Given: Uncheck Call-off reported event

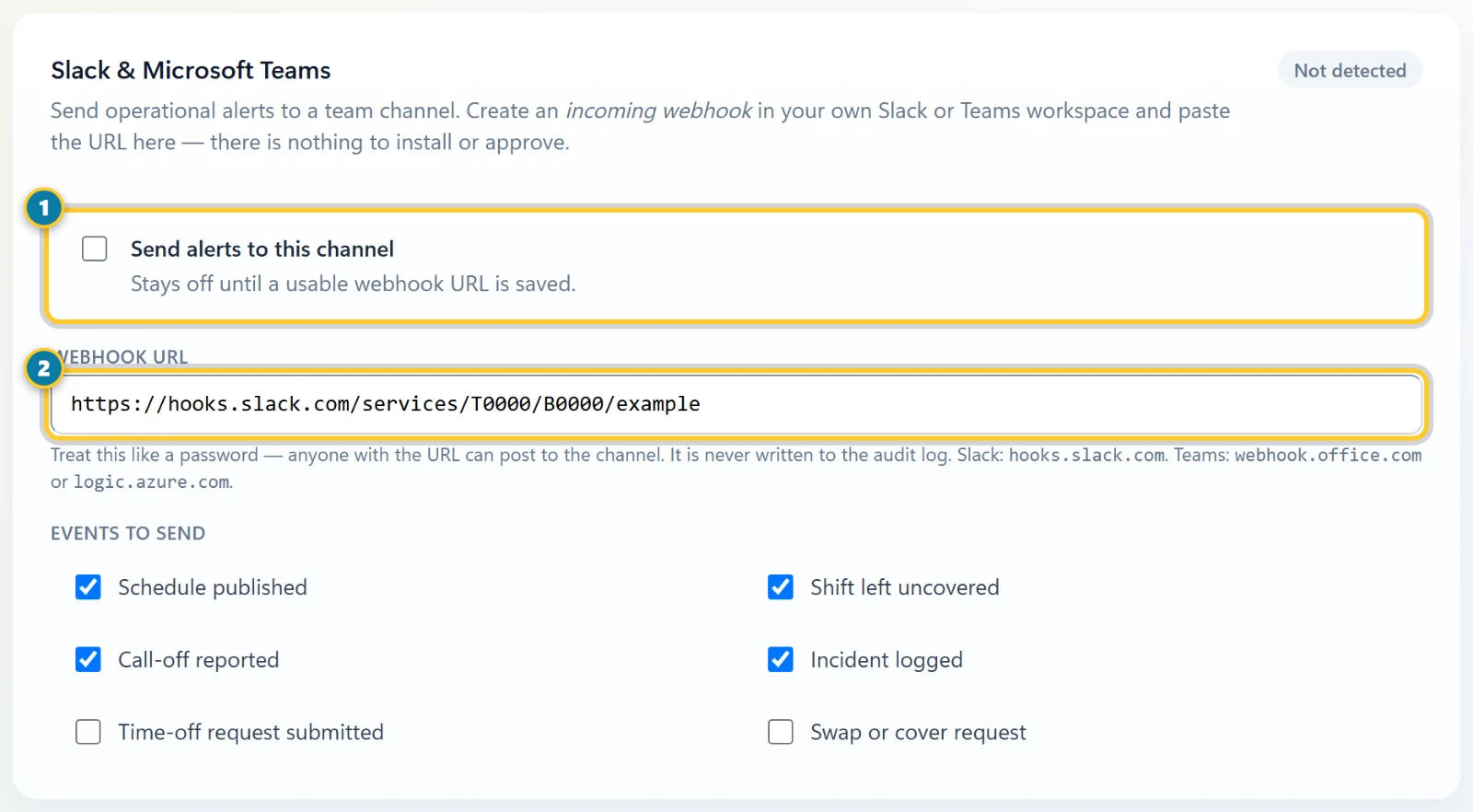Looking at the screenshot, I should 88,659.
